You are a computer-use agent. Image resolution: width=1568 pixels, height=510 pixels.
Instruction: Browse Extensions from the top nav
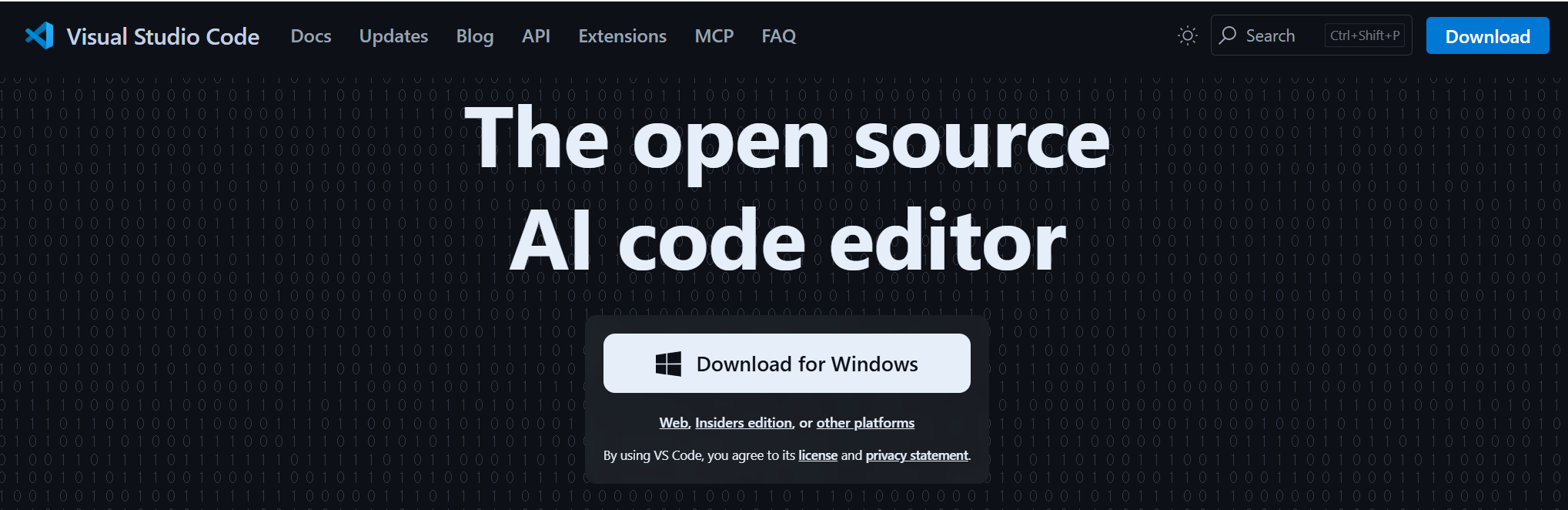coord(623,36)
